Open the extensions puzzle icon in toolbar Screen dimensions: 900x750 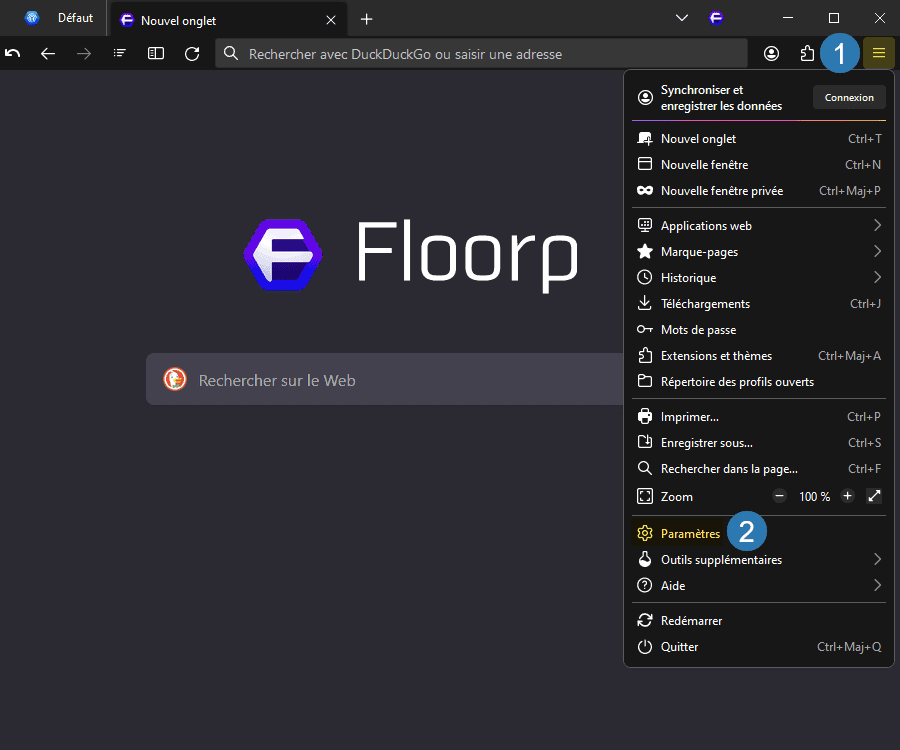click(807, 53)
